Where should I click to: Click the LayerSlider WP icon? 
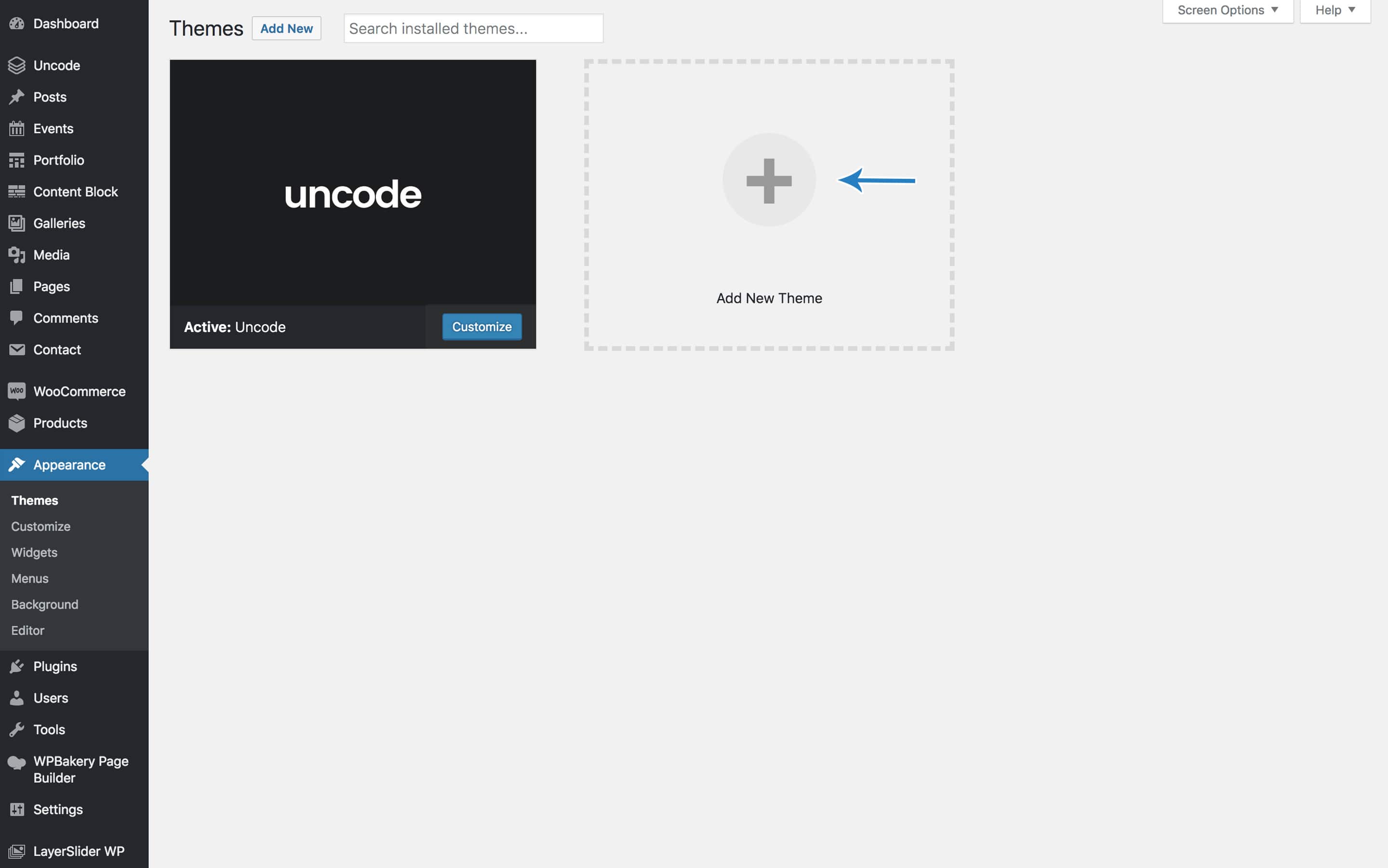[x=16, y=852]
